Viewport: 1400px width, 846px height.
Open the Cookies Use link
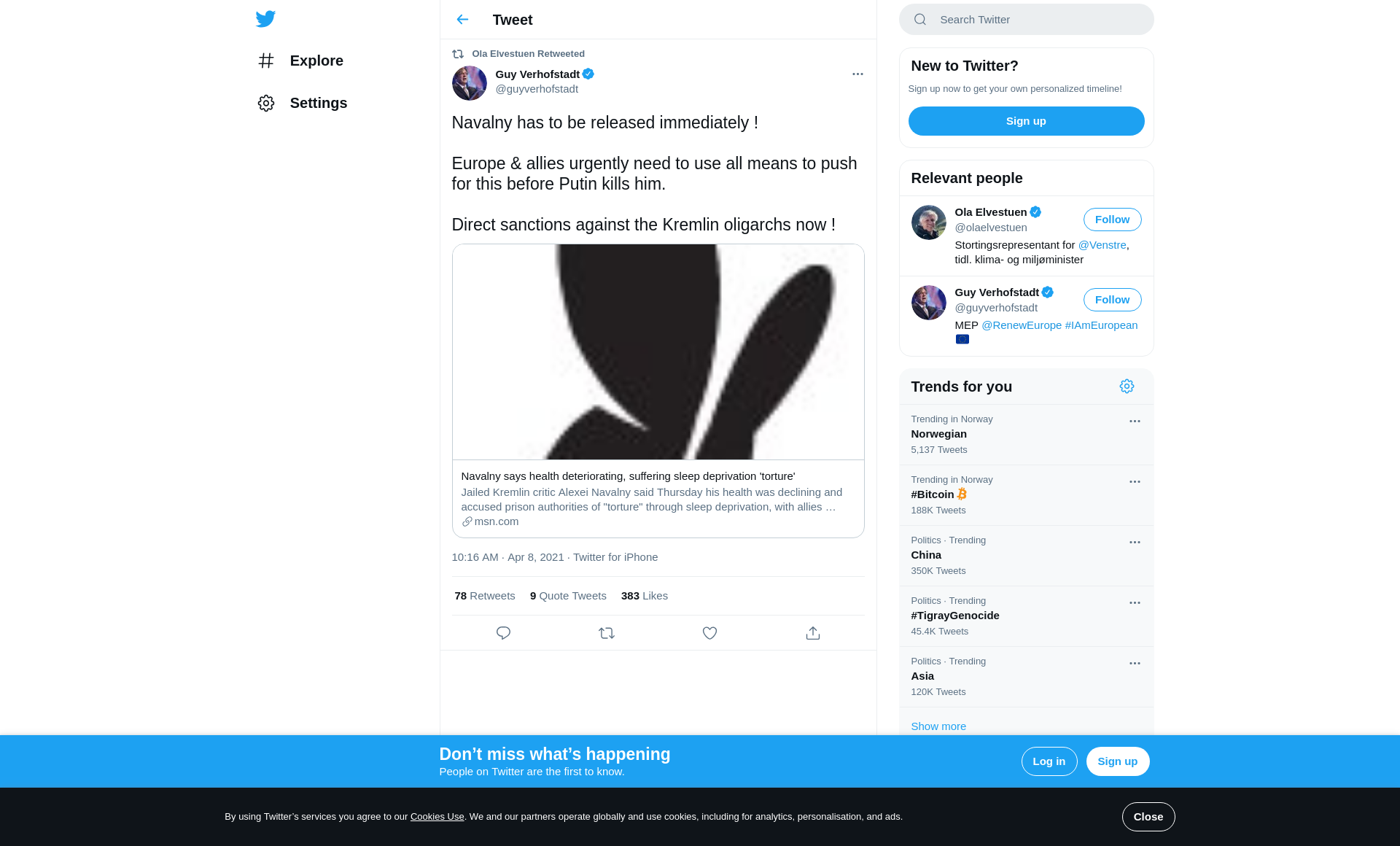point(437,817)
